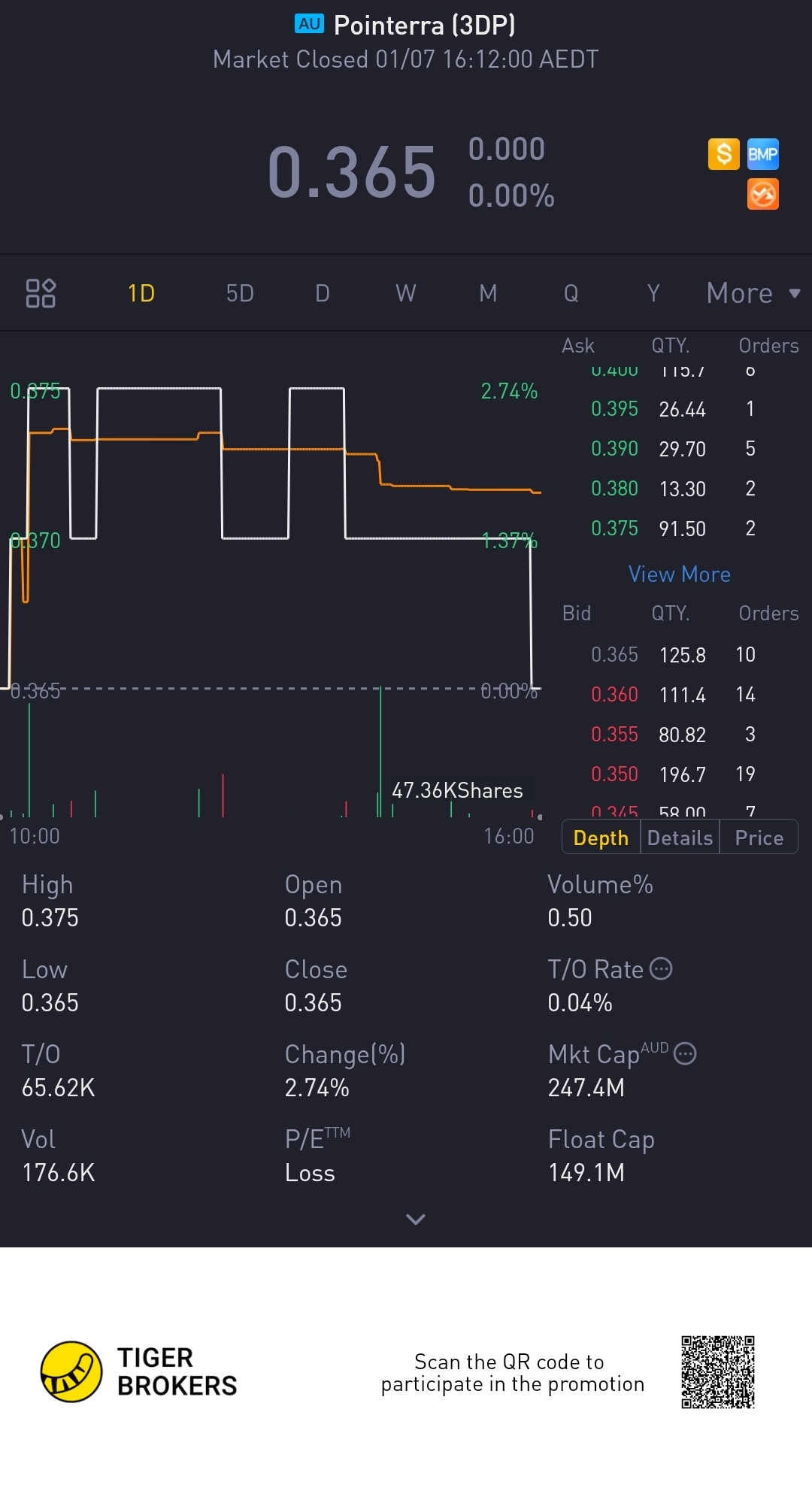Viewport: 812px width, 1497px height.
Task: Tap the Mkt Cap info icon
Action: [x=685, y=1053]
